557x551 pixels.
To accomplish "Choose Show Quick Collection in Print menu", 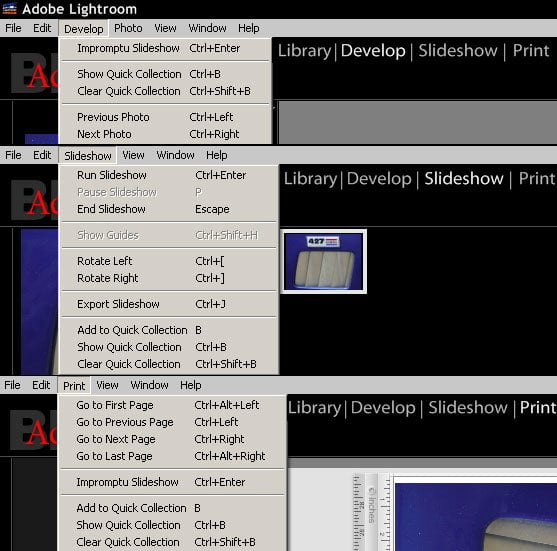I will click(172, 525).
